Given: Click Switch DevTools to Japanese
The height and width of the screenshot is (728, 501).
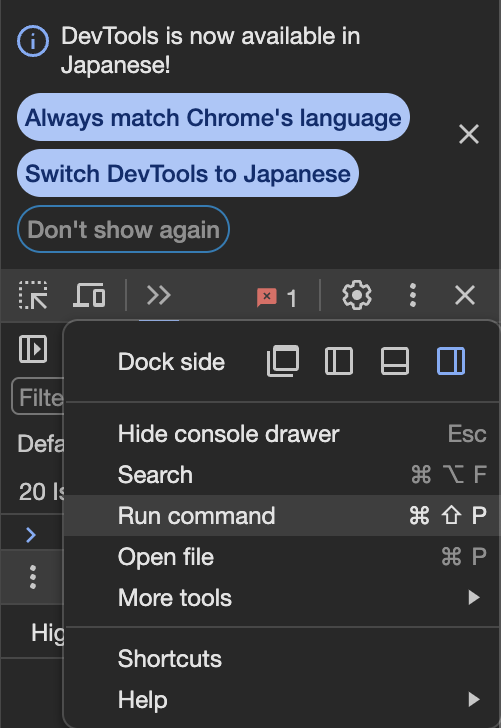Looking at the screenshot, I should [x=188, y=173].
